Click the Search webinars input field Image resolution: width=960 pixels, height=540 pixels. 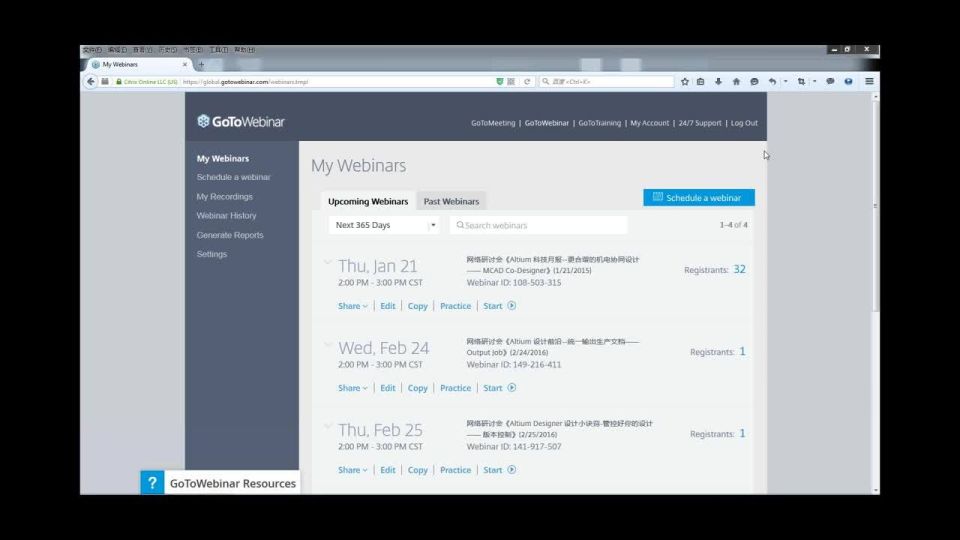pos(539,225)
